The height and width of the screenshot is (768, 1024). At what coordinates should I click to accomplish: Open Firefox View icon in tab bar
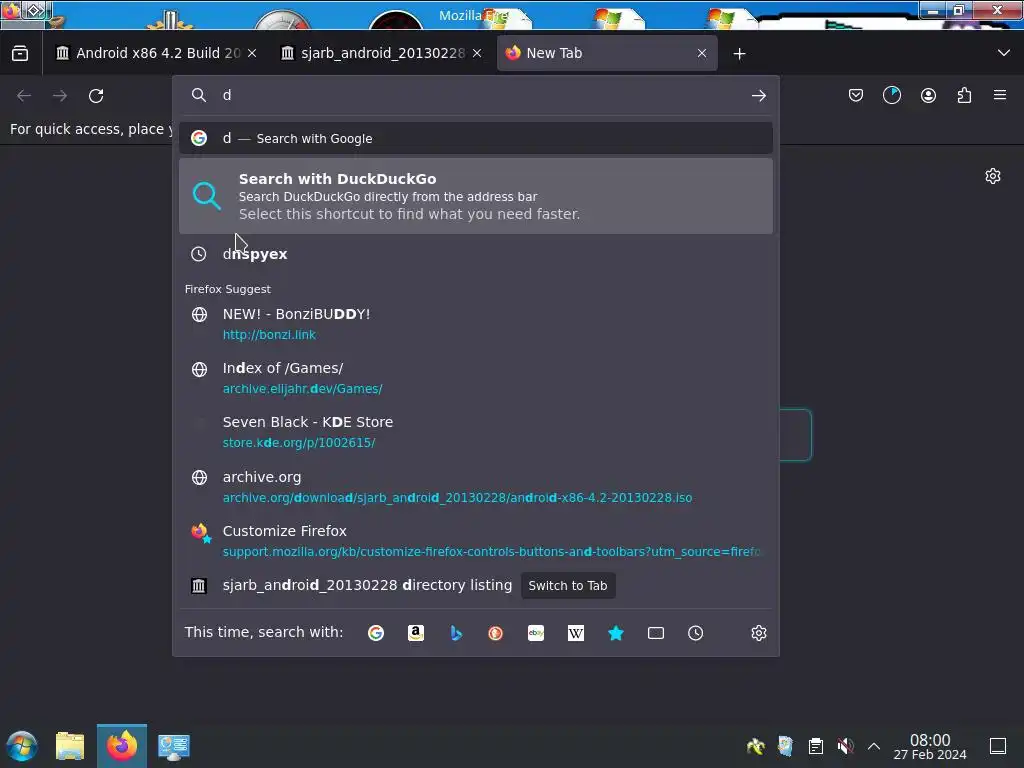[x=20, y=54]
